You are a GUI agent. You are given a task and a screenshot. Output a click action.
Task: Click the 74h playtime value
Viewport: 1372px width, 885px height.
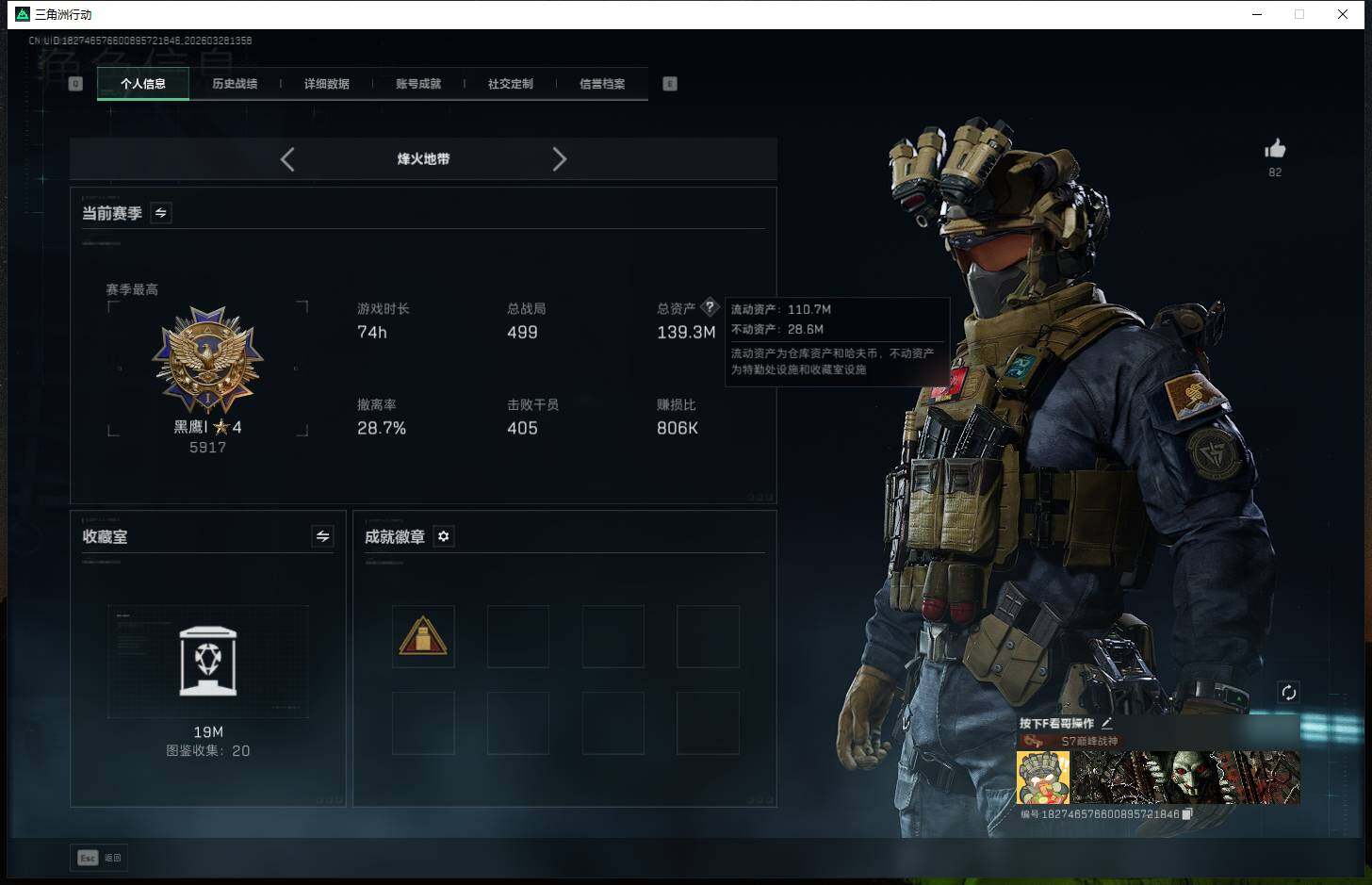tap(372, 333)
